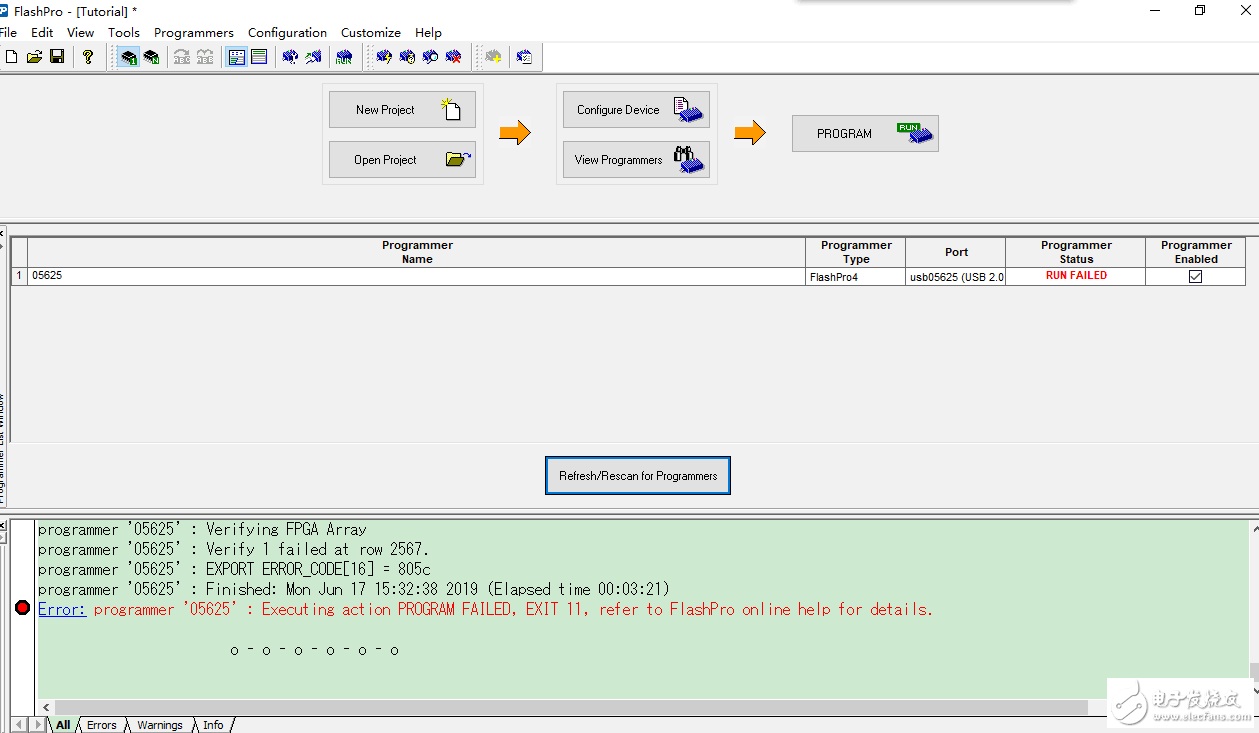
Task: Click the FlashPro4 programmer type cell
Action: pos(856,276)
